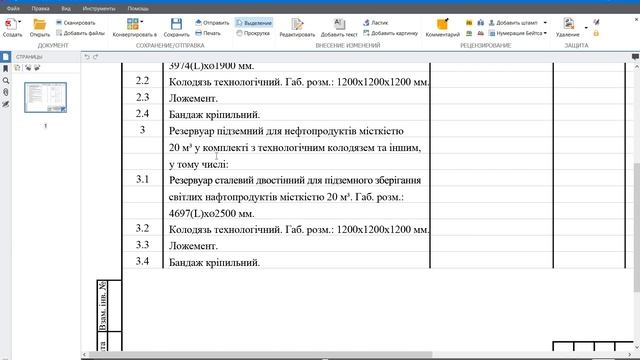Click row 3.4 text "Бандаж кріпильний."
Screen dimensions: 640x360
click(214, 262)
